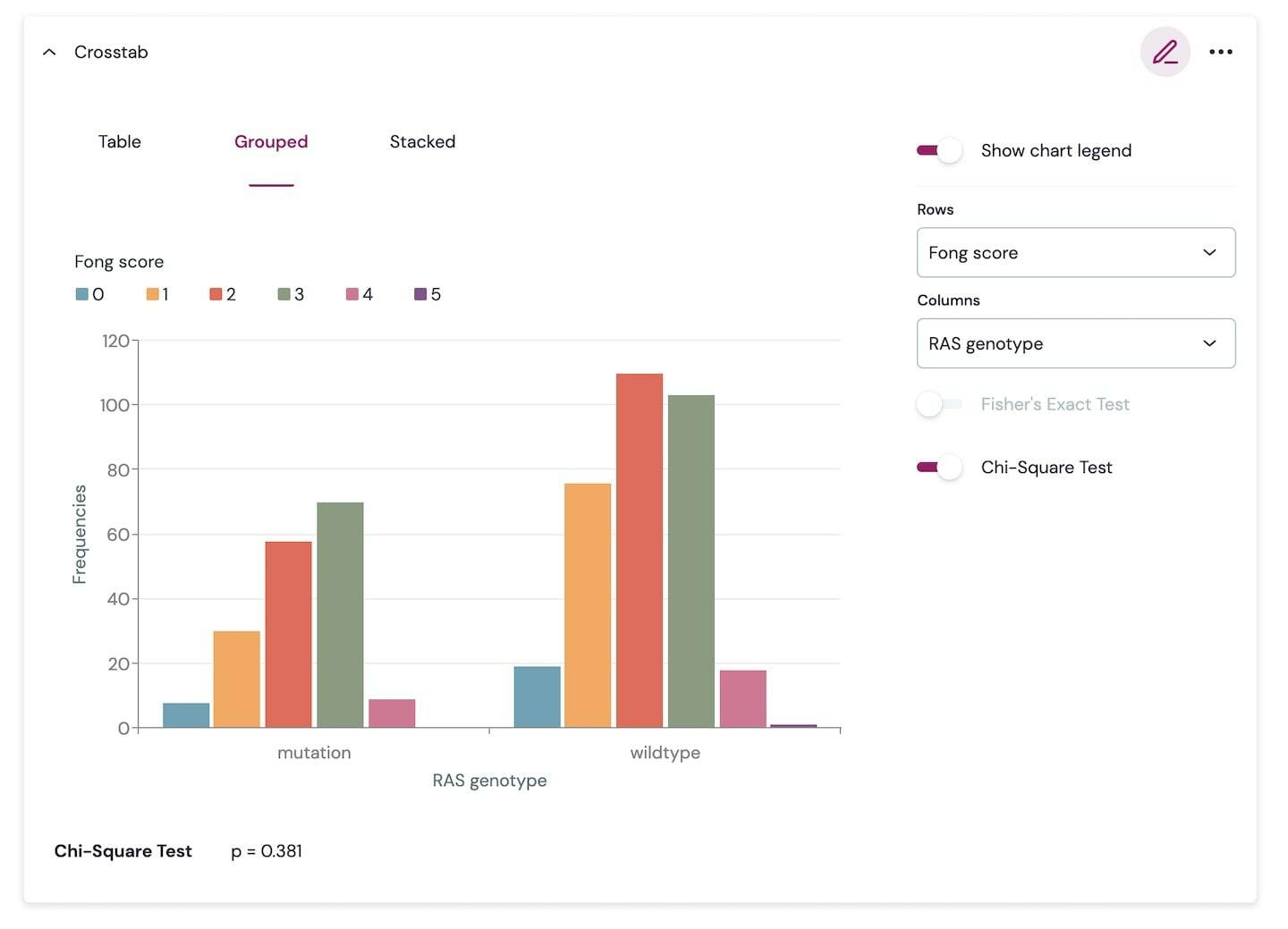Click the green score 3 bar under mutation
The image size is (1288, 929).
click(x=340, y=615)
